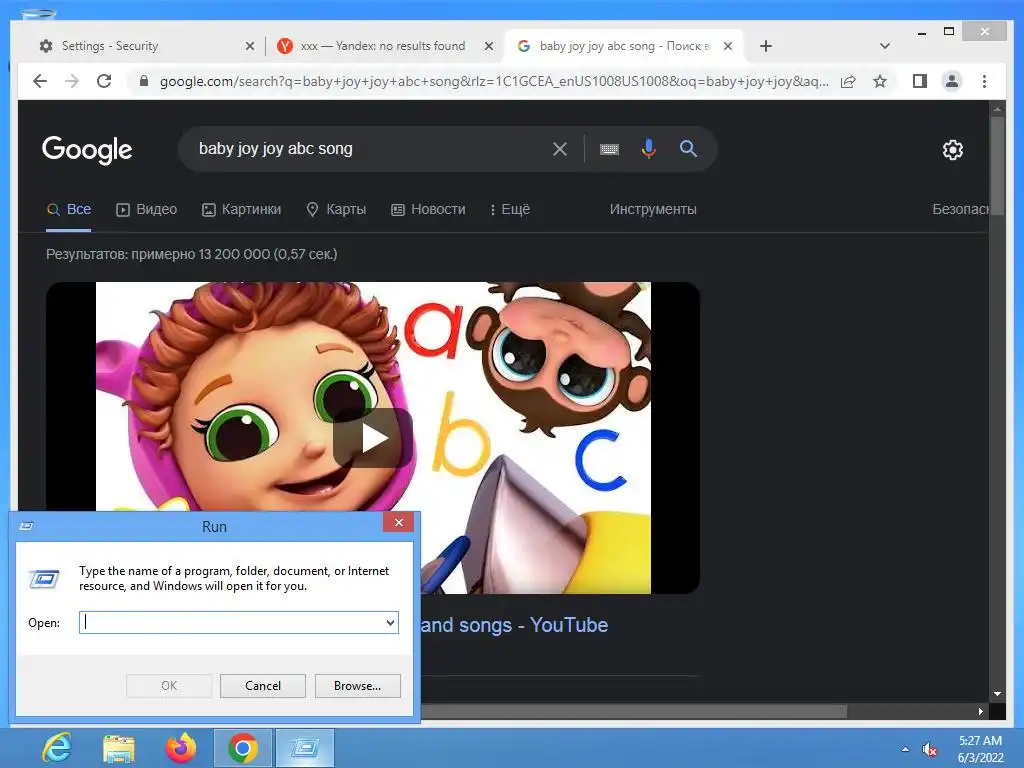Select Run dialog taskbar button
1024x768 pixels.
[305, 748]
